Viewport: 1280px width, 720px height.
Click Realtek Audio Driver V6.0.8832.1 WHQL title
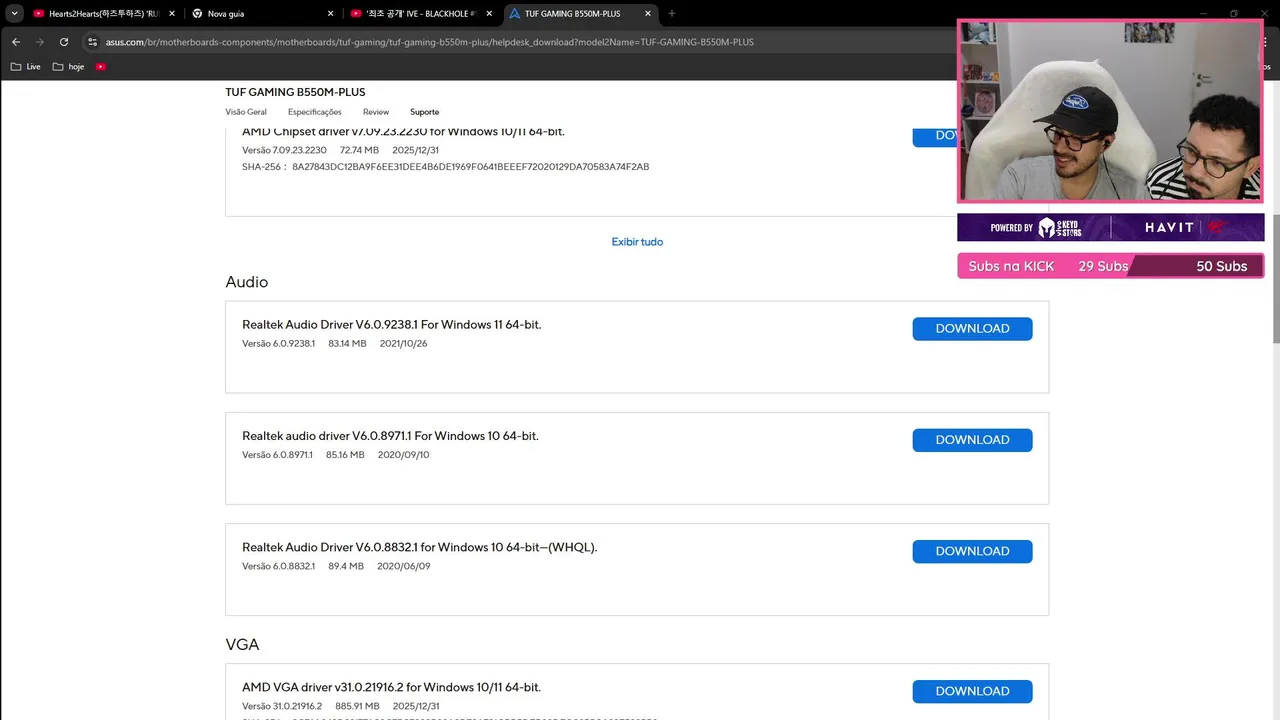click(x=419, y=547)
